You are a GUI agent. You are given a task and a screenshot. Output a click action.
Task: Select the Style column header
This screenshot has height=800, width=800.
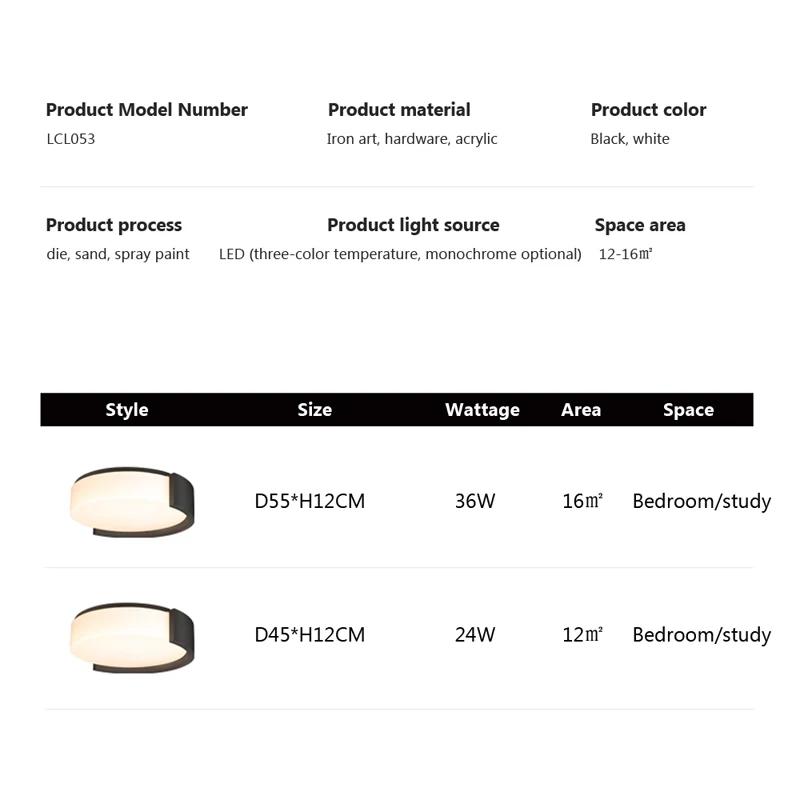coord(127,410)
